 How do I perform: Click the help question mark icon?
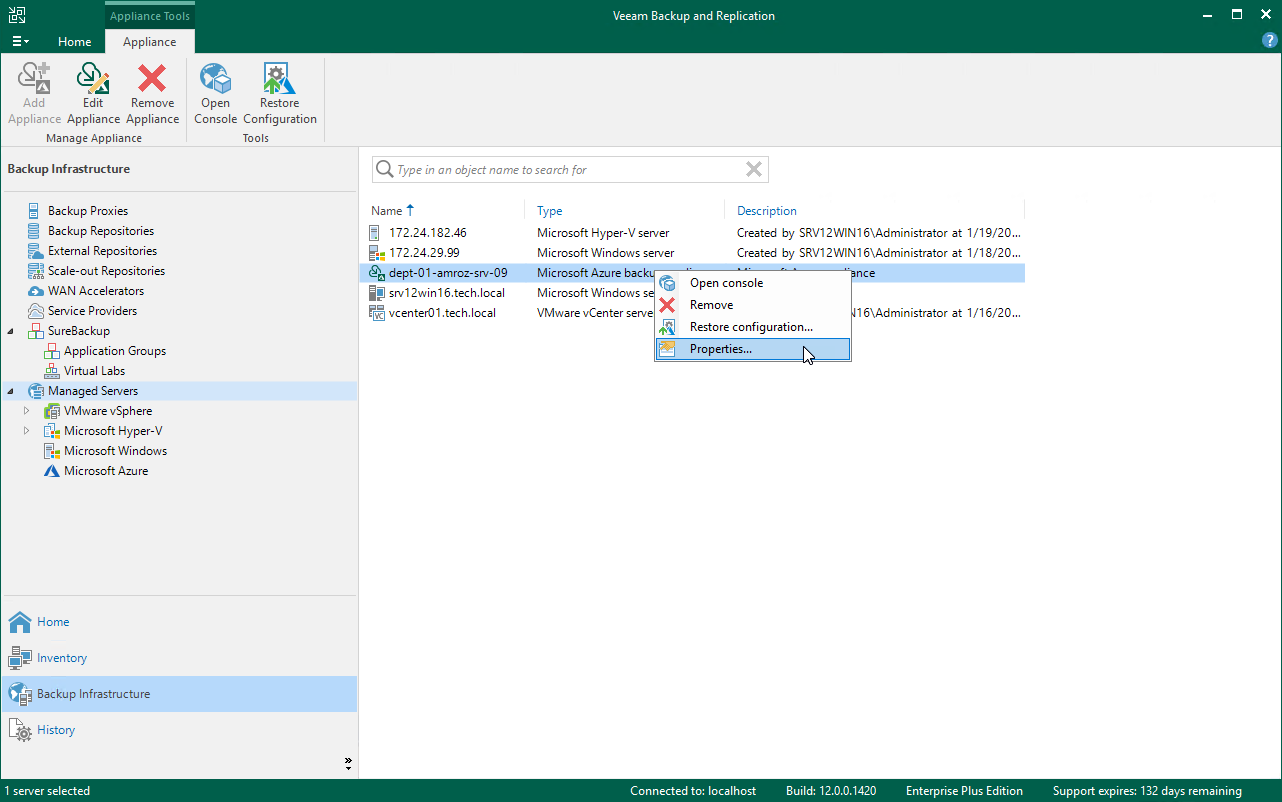(x=1270, y=41)
